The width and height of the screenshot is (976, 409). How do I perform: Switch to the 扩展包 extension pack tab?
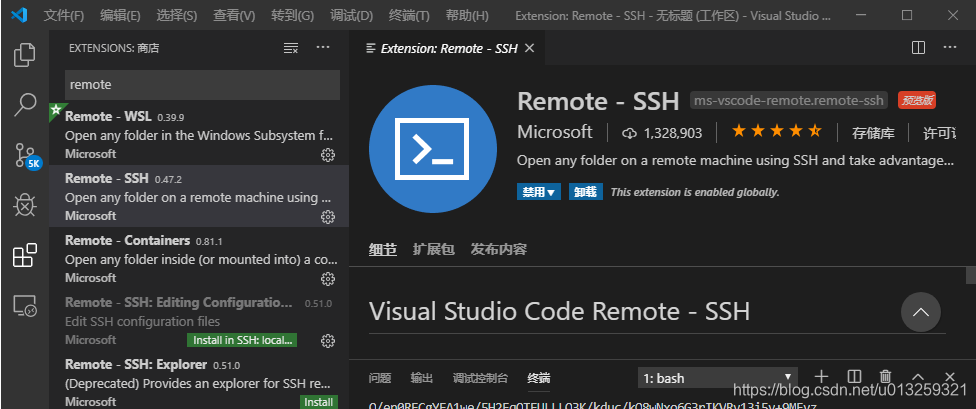433,250
